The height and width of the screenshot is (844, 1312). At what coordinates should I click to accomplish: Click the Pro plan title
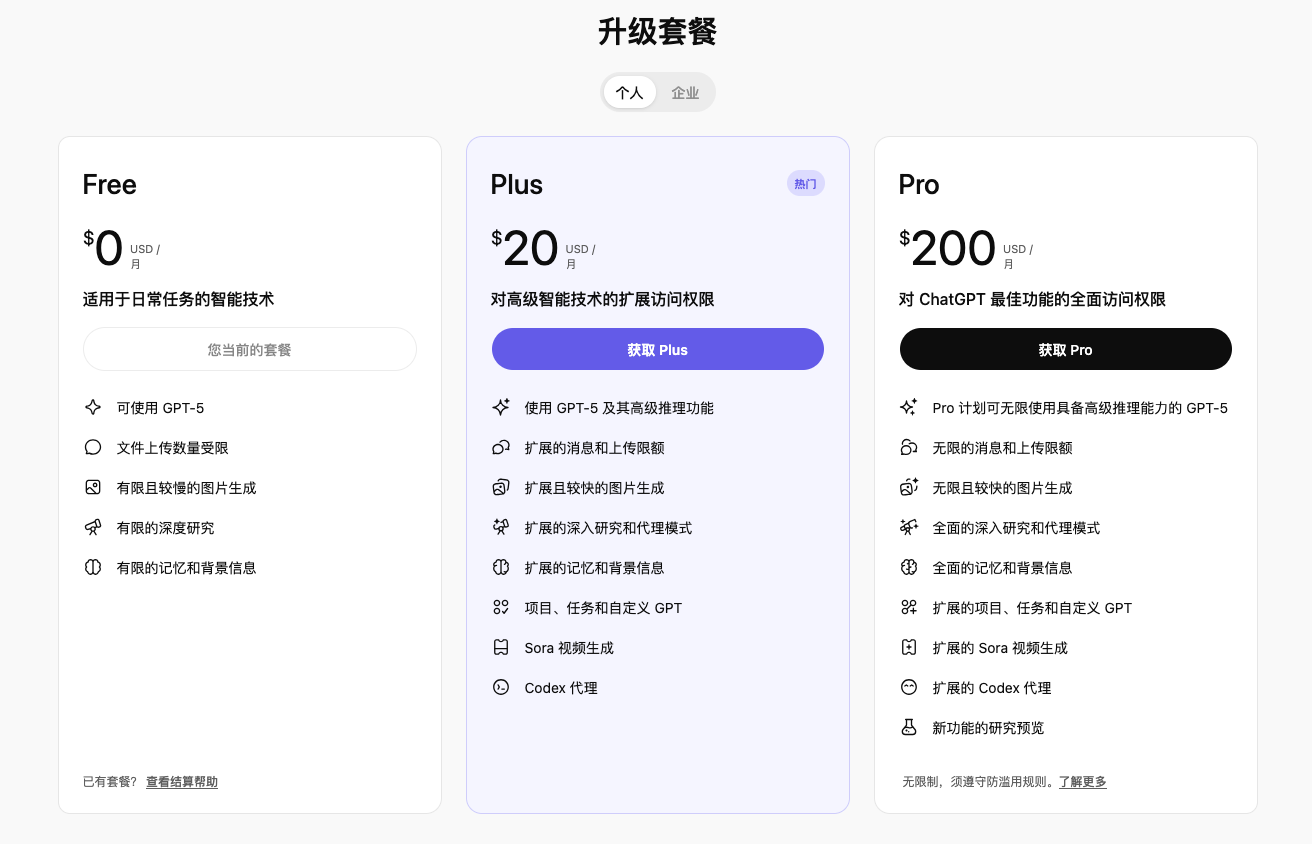tap(919, 185)
